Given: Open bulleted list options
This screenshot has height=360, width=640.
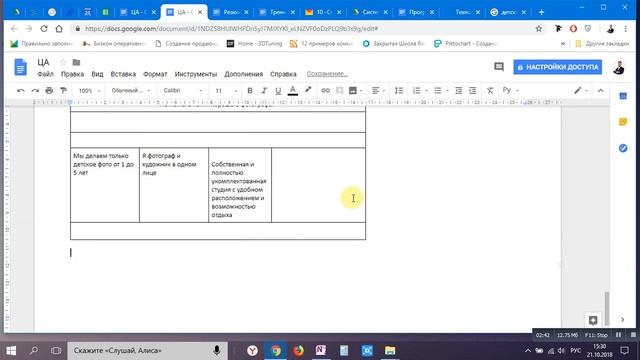Looking at the screenshot, I should (441, 91).
